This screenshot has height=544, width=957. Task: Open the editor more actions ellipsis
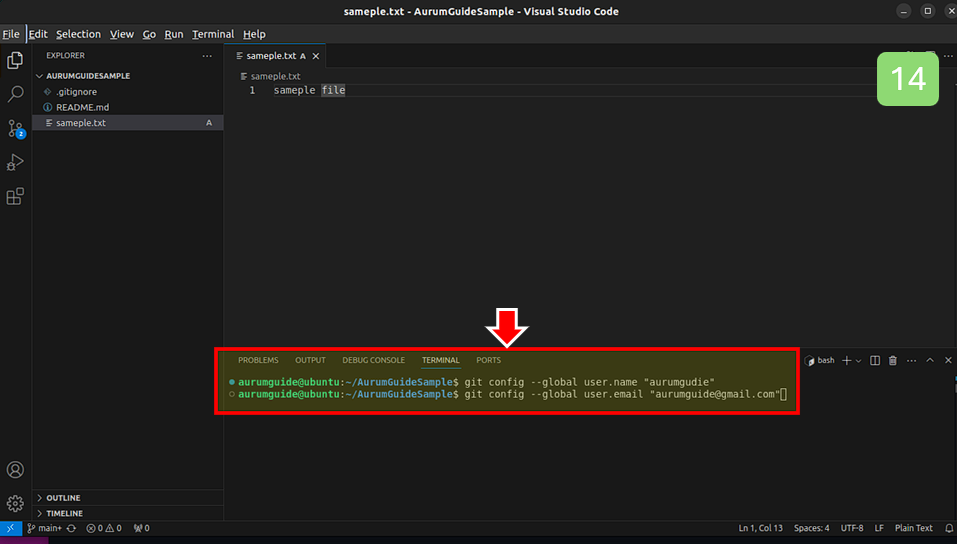click(948, 56)
